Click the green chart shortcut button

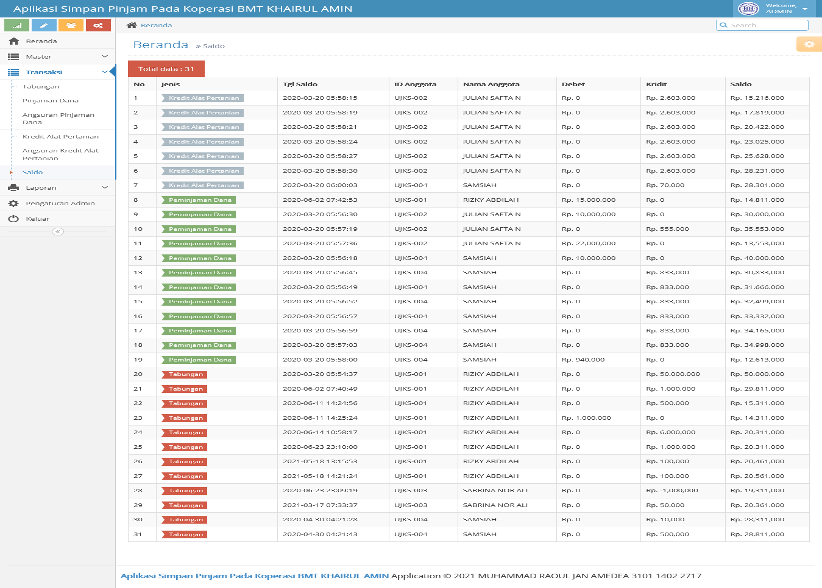16,25
